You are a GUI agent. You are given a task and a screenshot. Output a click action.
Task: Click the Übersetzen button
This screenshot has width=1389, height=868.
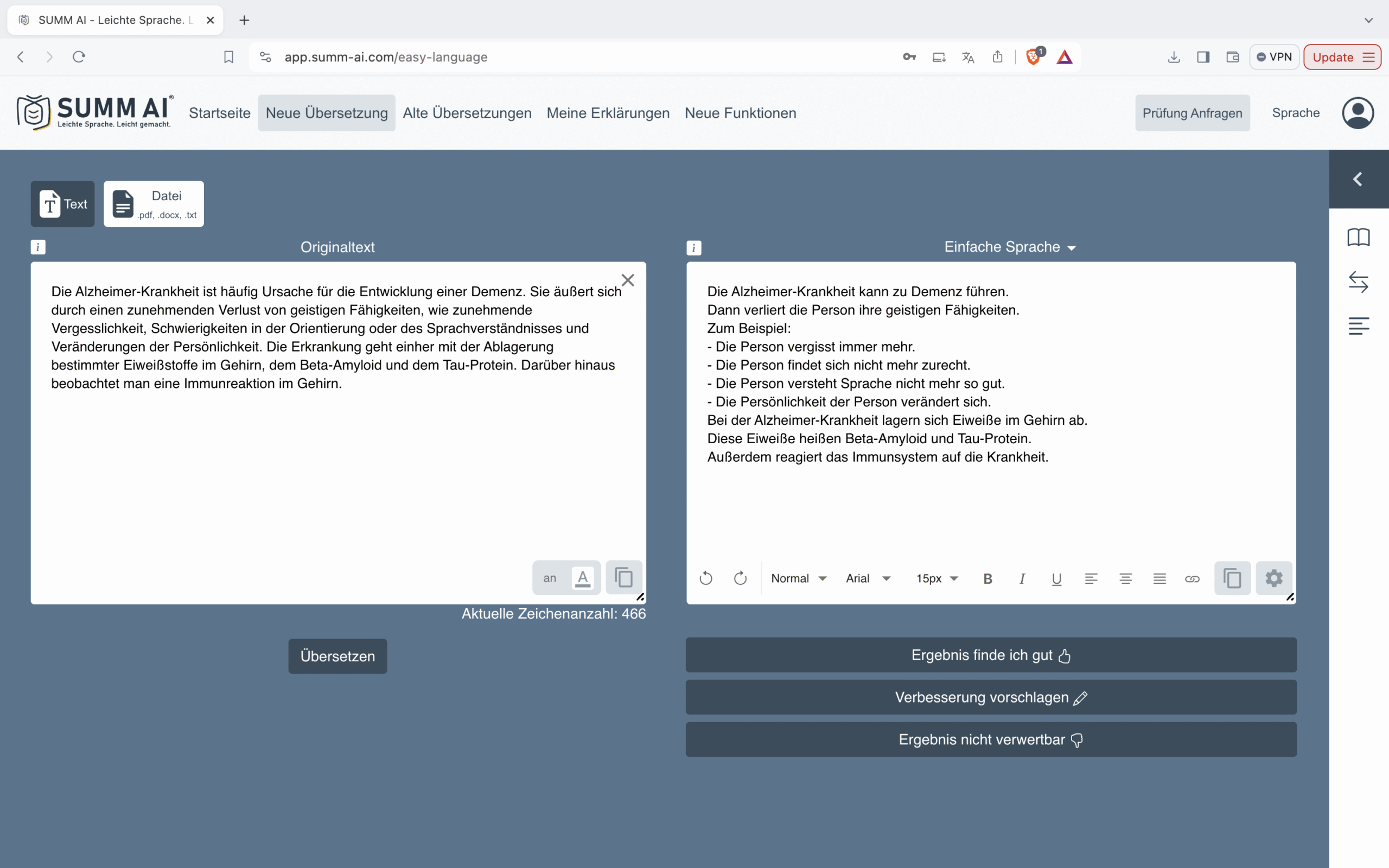click(337, 656)
